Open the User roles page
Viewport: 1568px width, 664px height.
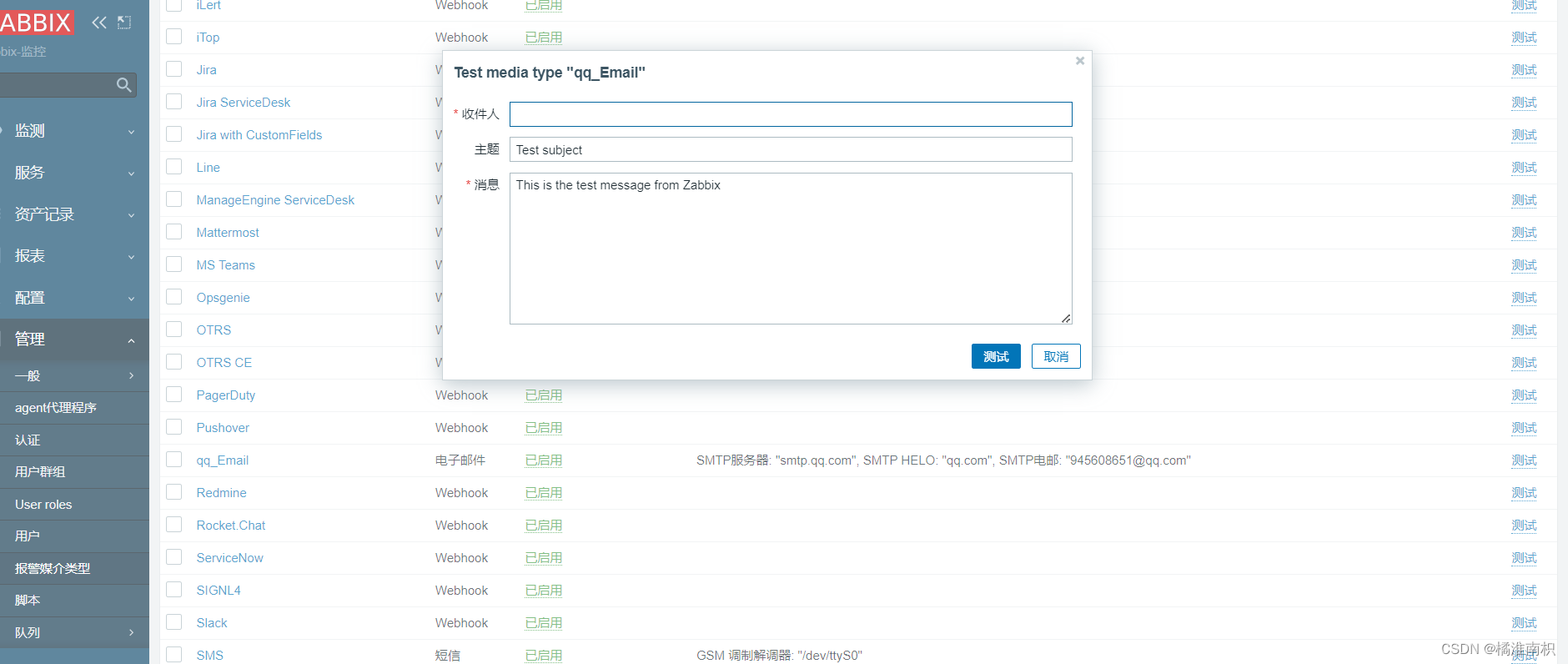point(74,505)
